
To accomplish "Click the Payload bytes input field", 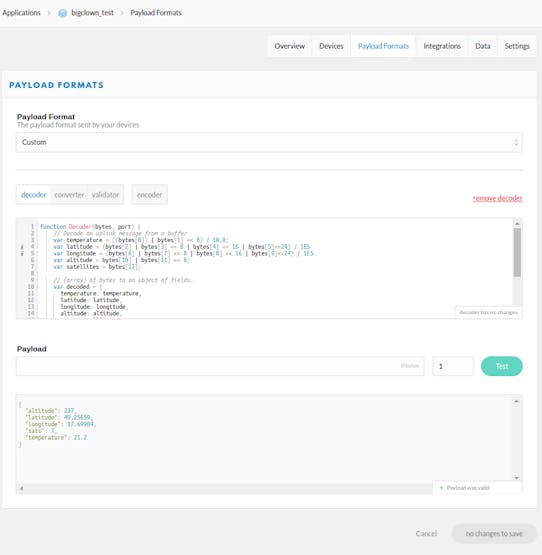I will point(220,366).
